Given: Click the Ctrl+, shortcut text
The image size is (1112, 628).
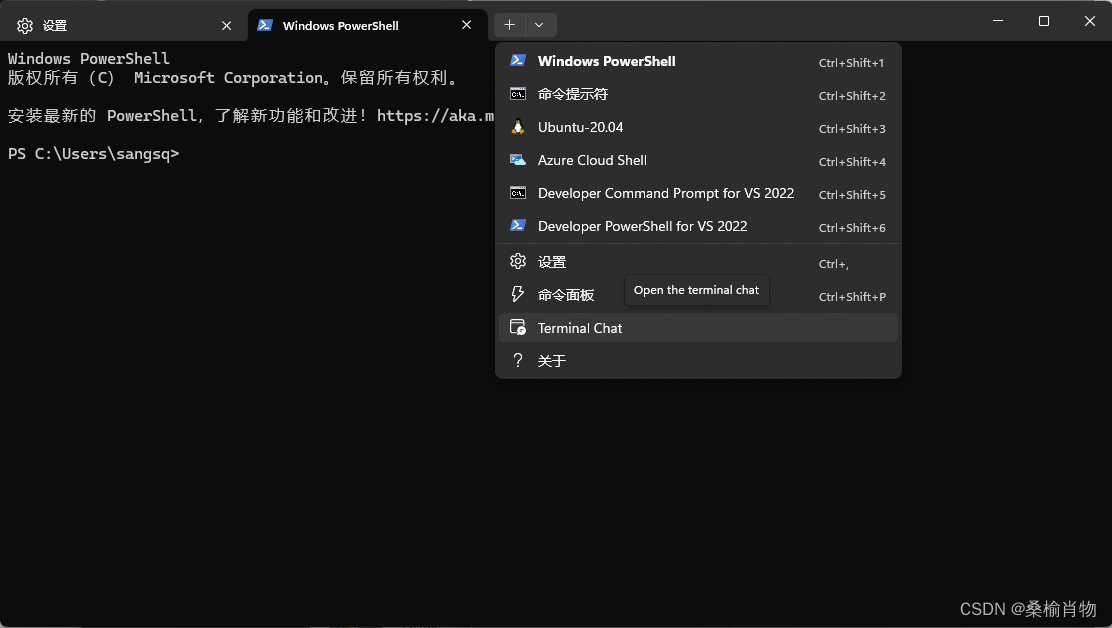Looking at the screenshot, I should point(833,264).
